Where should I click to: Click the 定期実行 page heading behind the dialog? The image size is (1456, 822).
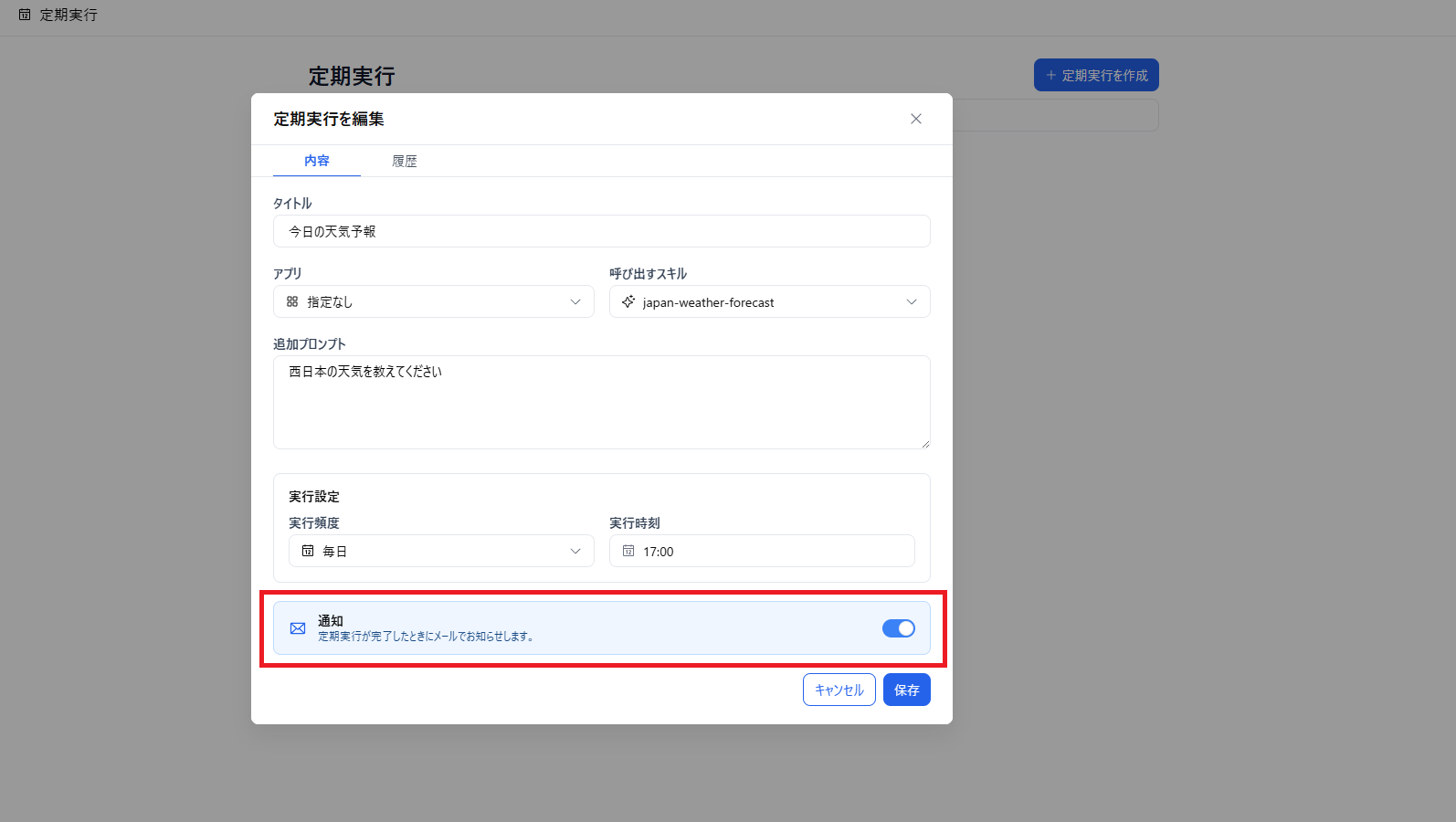coord(352,76)
